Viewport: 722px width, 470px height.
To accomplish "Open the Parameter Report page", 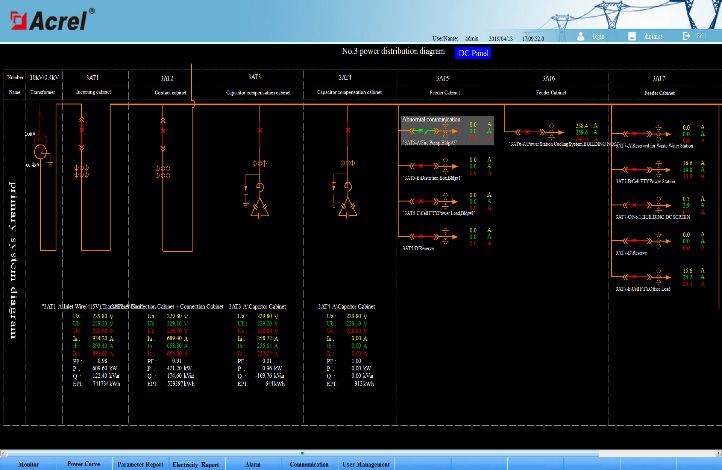I will 140,464.
